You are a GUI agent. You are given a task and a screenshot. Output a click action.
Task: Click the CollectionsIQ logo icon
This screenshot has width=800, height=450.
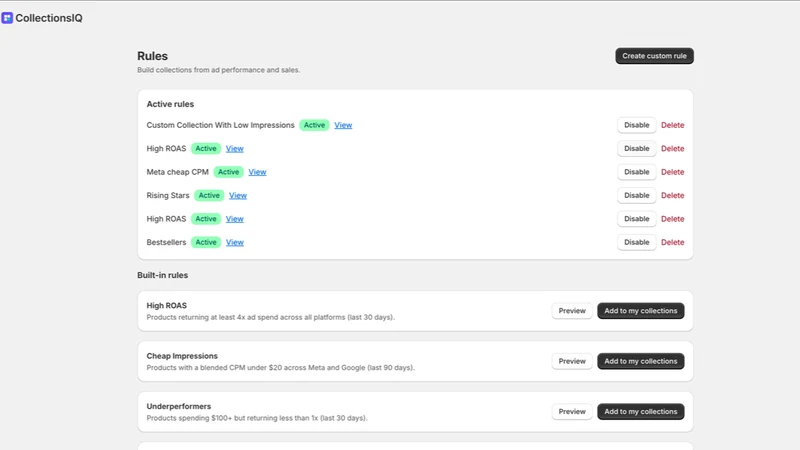[x=7, y=18]
